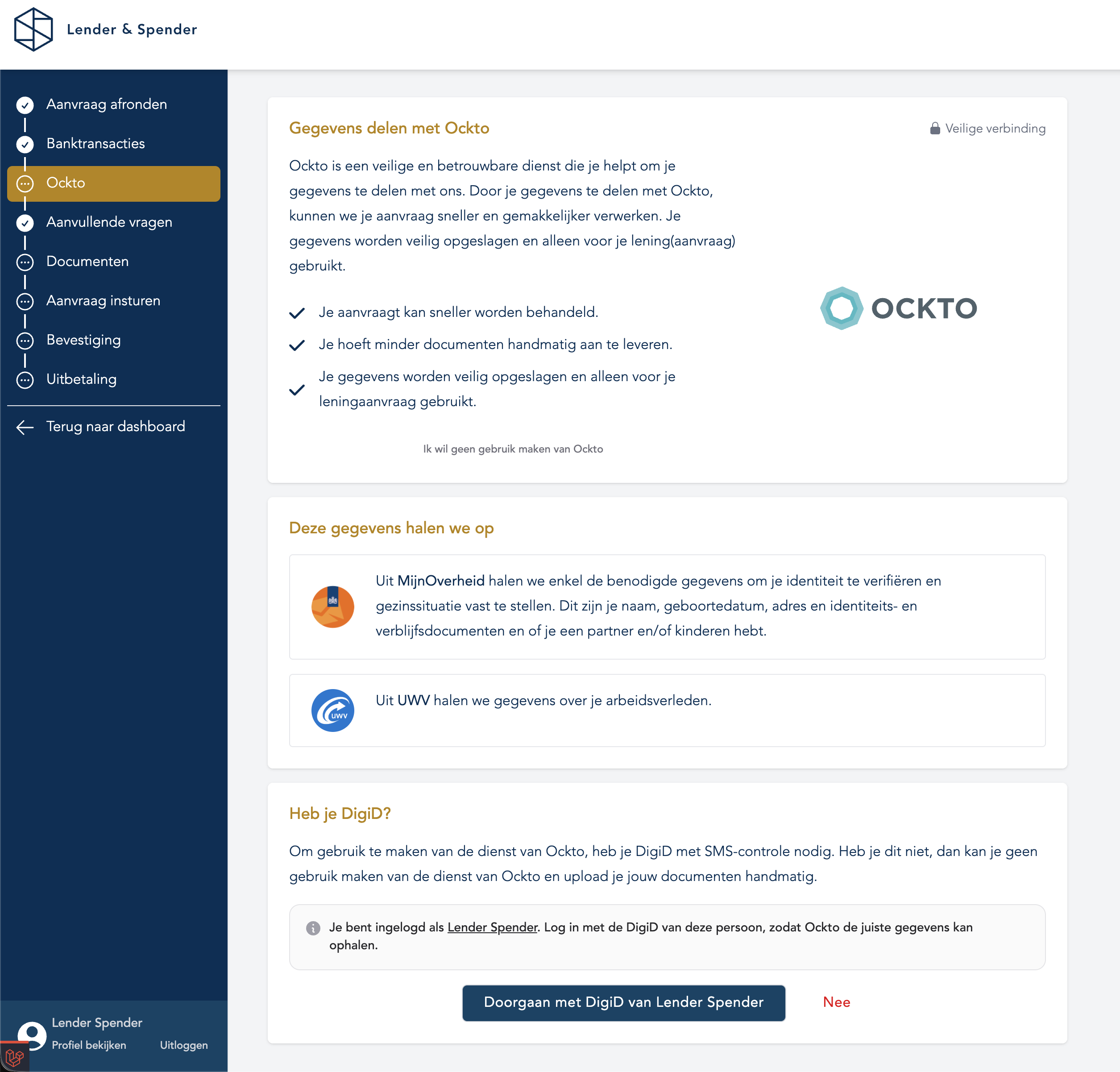Viewport: 1120px width, 1072px height.
Task: Open the Uitbetaling step
Action: [x=81, y=379]
